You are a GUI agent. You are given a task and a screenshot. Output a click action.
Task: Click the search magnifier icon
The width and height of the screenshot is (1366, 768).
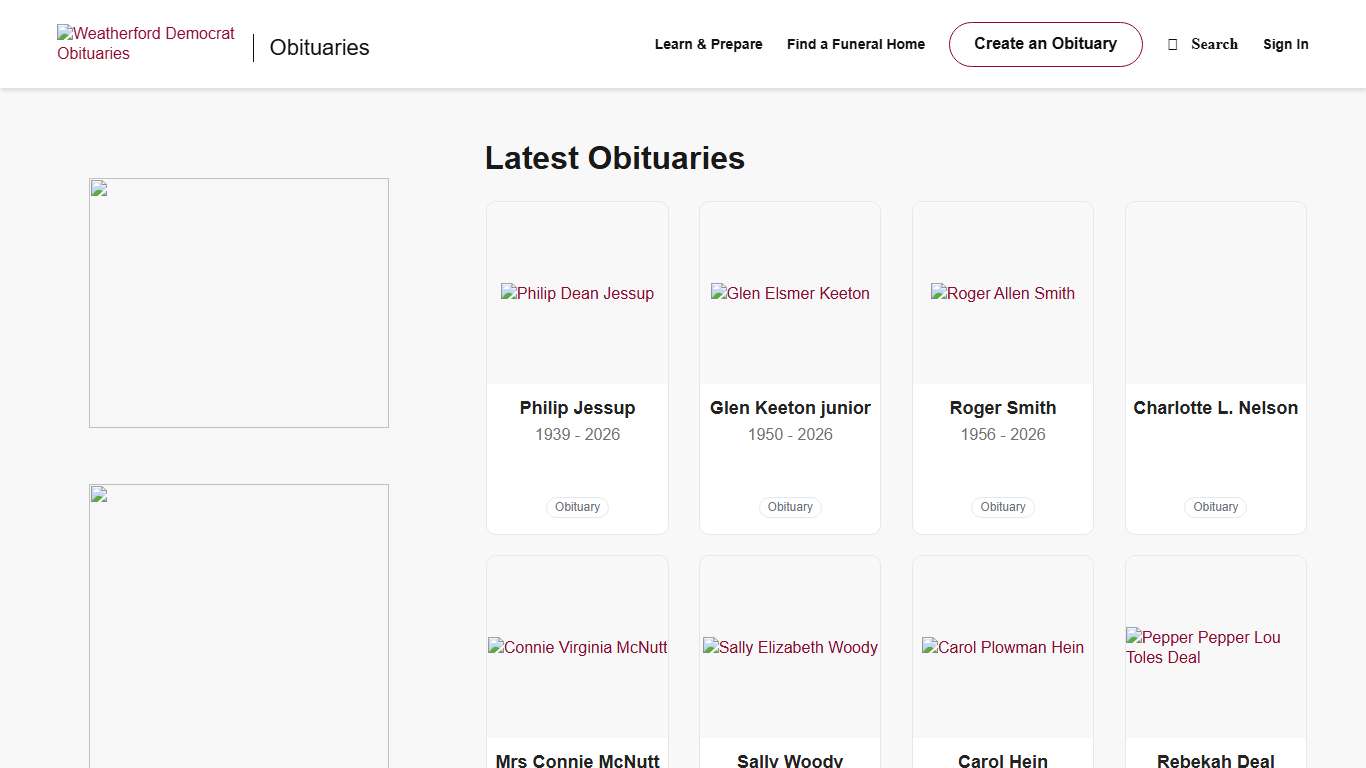click(x=1173, y=44)
